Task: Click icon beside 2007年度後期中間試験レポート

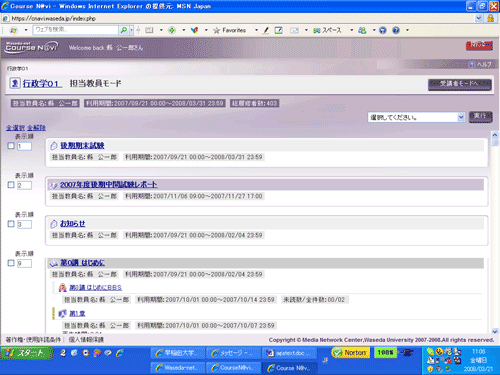Action: pyautogui.click(x=54, y=185)
